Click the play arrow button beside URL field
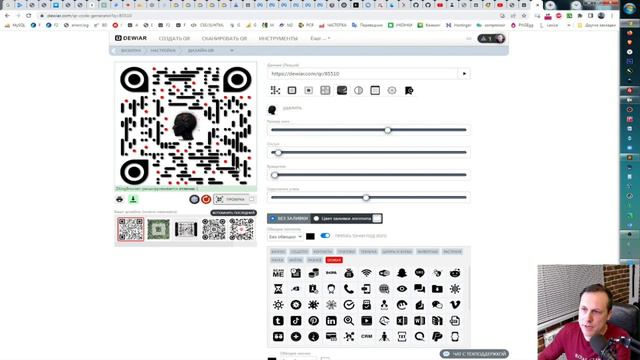The height and width of the screenshot is (360, 640). coord(464,74)
